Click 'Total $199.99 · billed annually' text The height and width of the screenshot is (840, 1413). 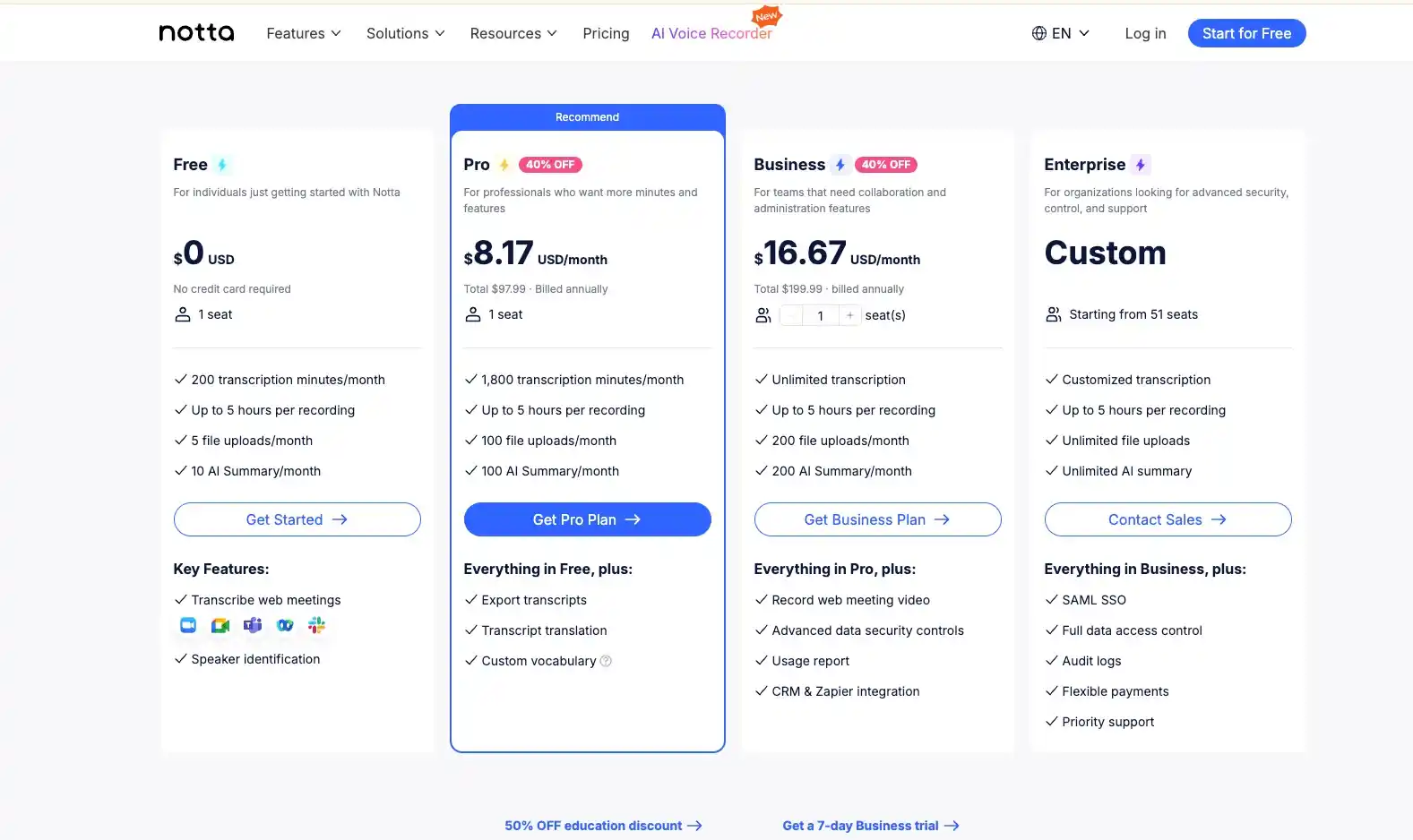coord(829,289)
